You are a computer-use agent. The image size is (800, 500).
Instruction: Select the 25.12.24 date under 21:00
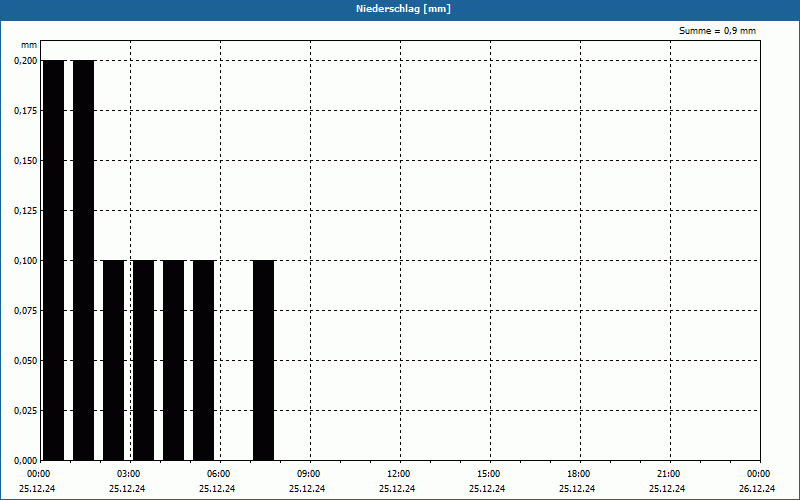pos(667,489)
